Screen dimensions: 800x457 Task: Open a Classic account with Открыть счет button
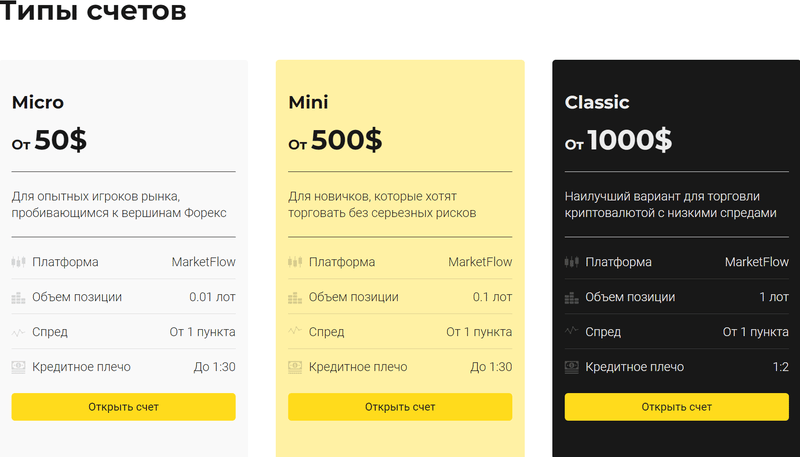[677, 407]
